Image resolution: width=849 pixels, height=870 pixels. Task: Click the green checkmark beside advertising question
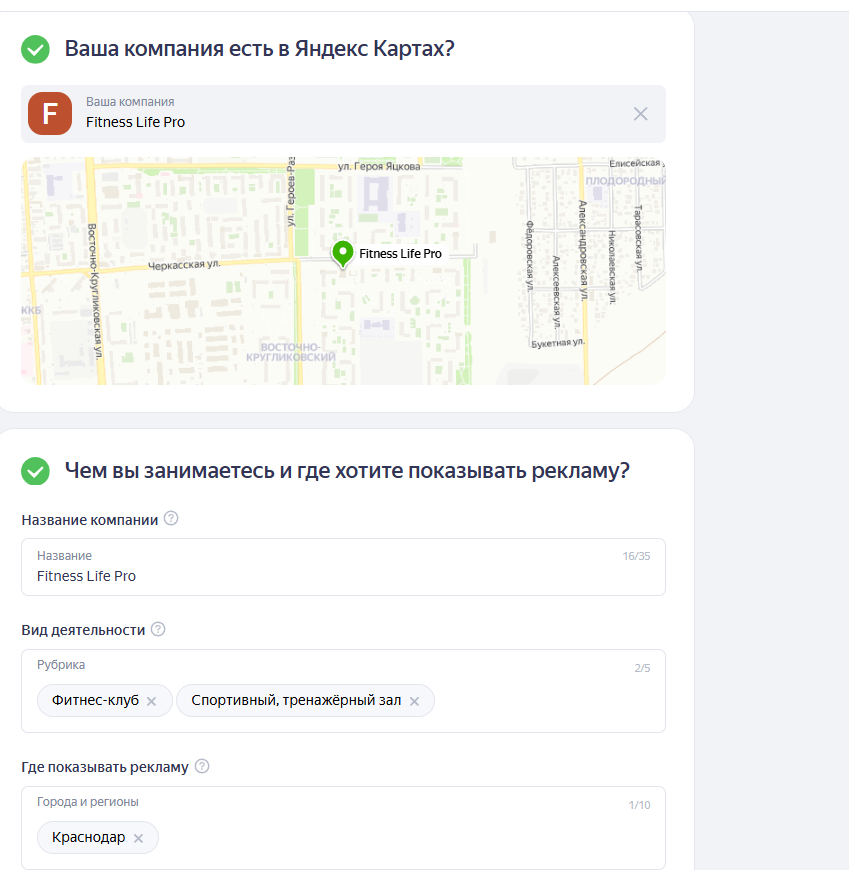point(36,471)
